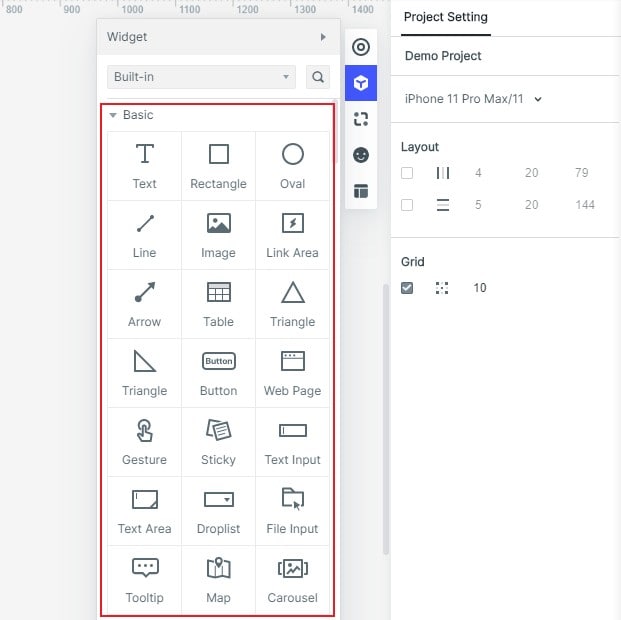Click the column layout bars icon

click(443, 173)
